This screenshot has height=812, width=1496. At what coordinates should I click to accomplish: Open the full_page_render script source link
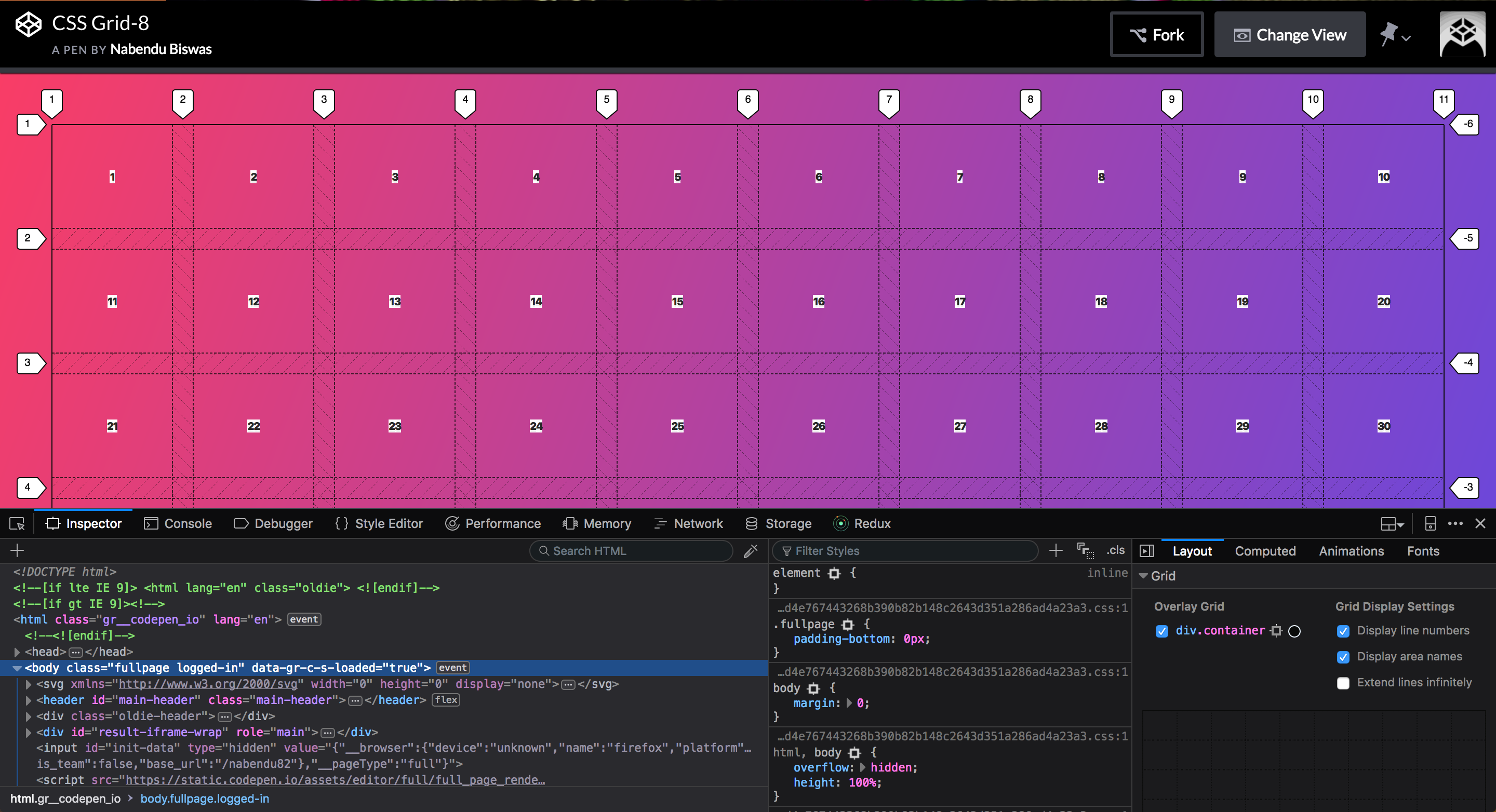pyautogui.click(x=335, y=780)
